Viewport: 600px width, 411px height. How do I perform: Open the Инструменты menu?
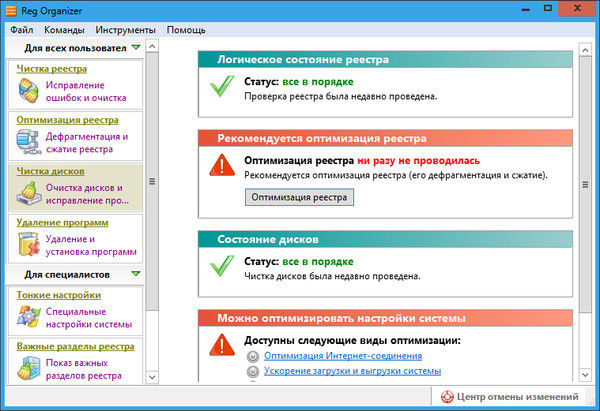coord(125,30)
